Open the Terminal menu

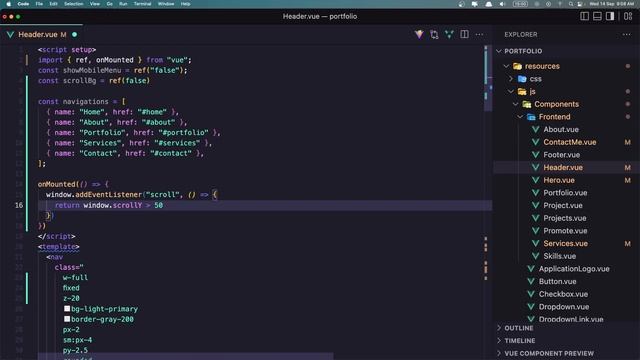pos(142,4)
